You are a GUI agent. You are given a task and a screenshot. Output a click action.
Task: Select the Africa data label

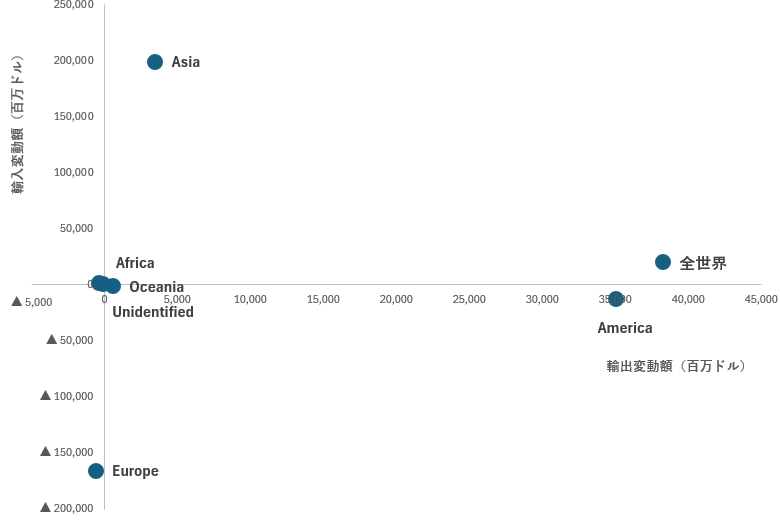(x=135, y=263)
